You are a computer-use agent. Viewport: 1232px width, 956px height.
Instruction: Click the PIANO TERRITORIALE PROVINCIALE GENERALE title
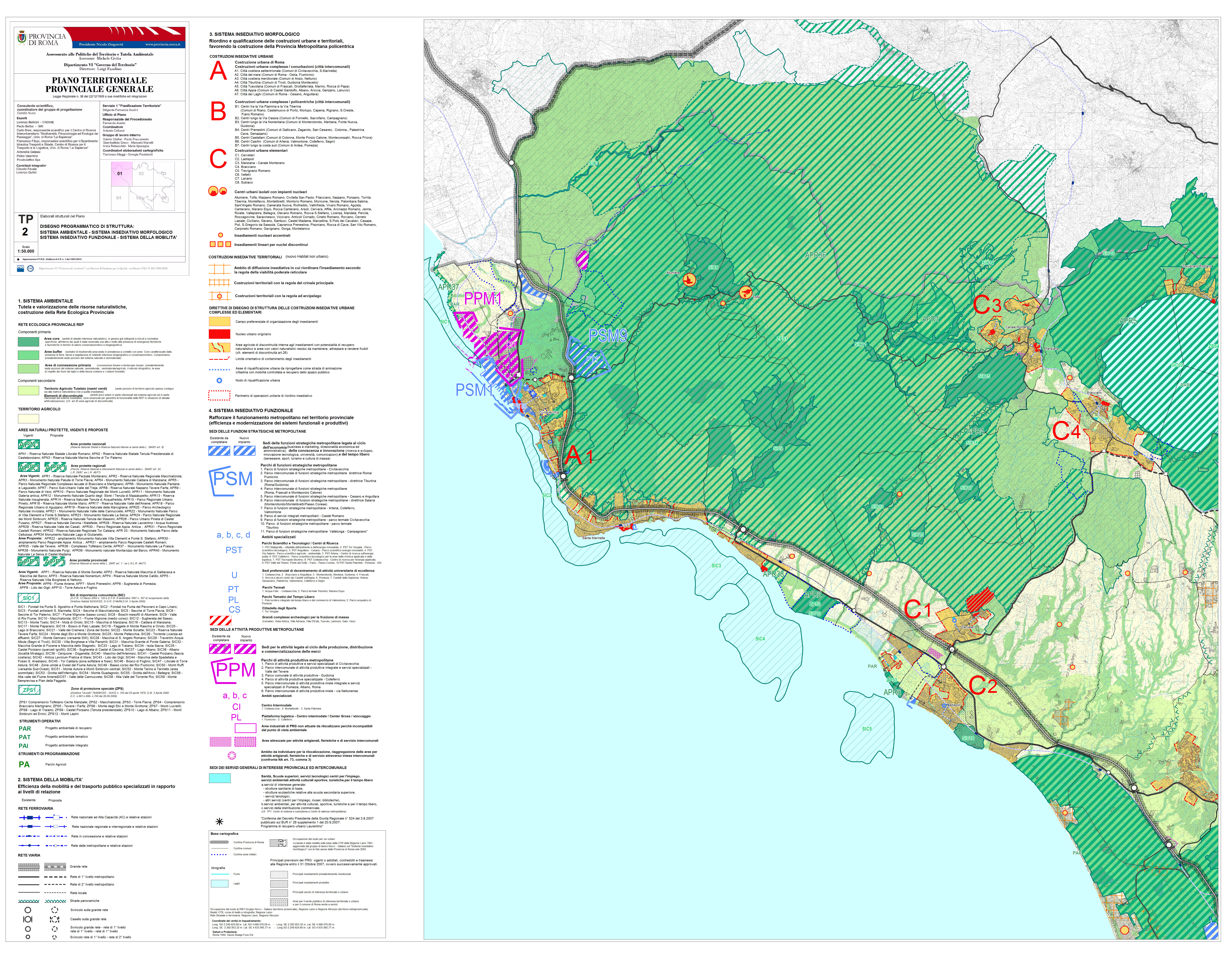coord(99,85)
